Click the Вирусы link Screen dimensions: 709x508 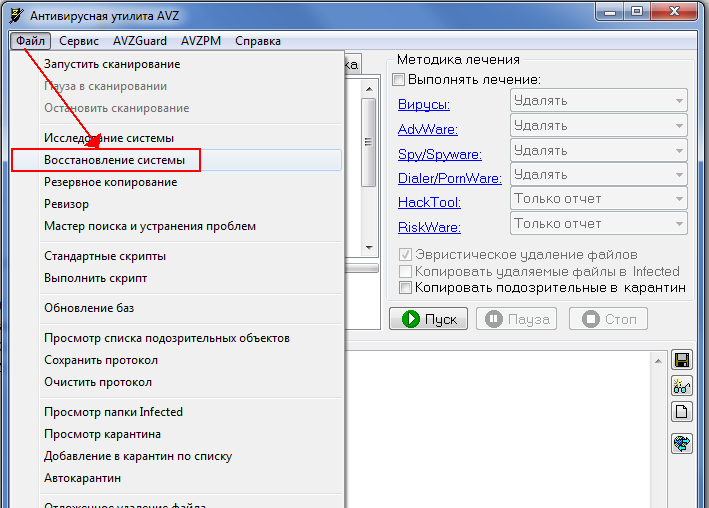[424, 104]
